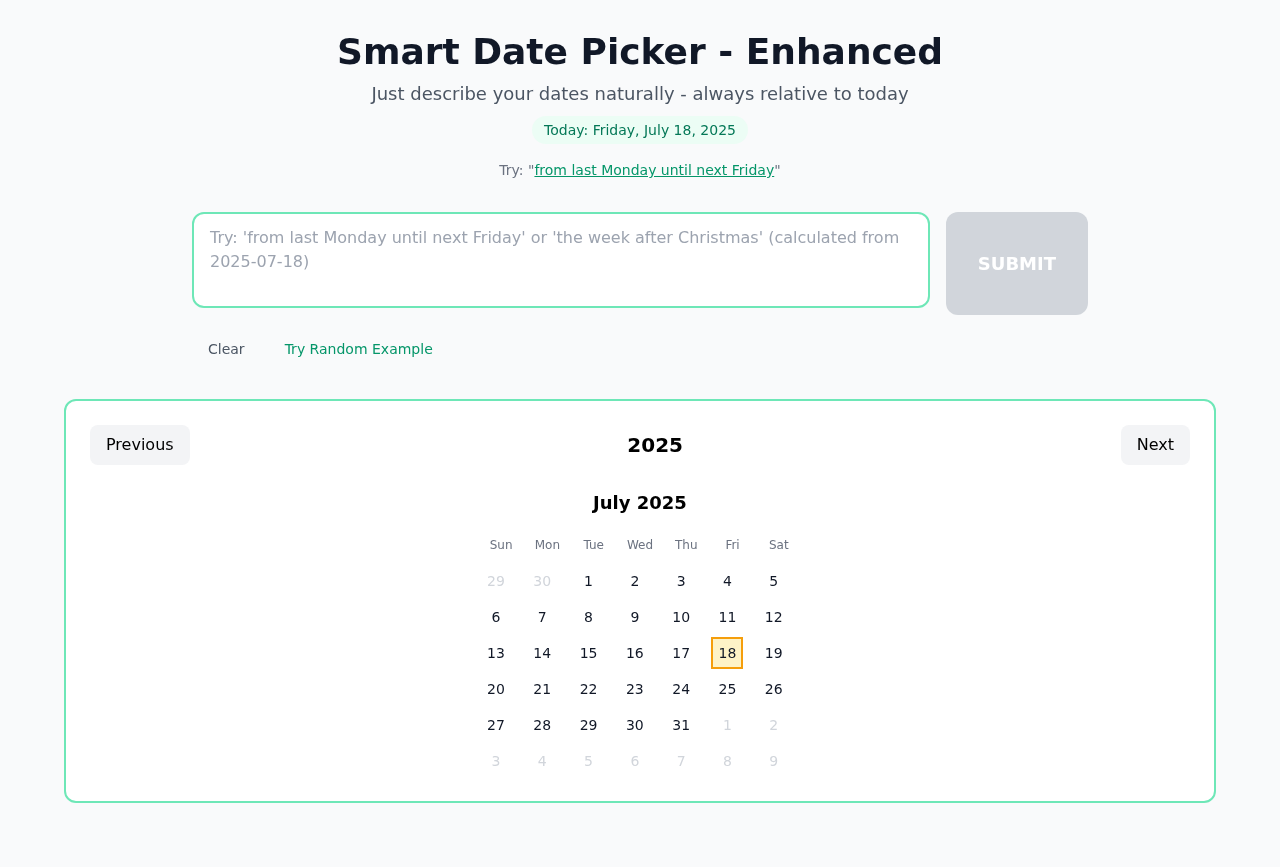Click the 'July 2025' month heading
Image resolution: width=1280 pixels, height=867 pixels.
(639, 503)
